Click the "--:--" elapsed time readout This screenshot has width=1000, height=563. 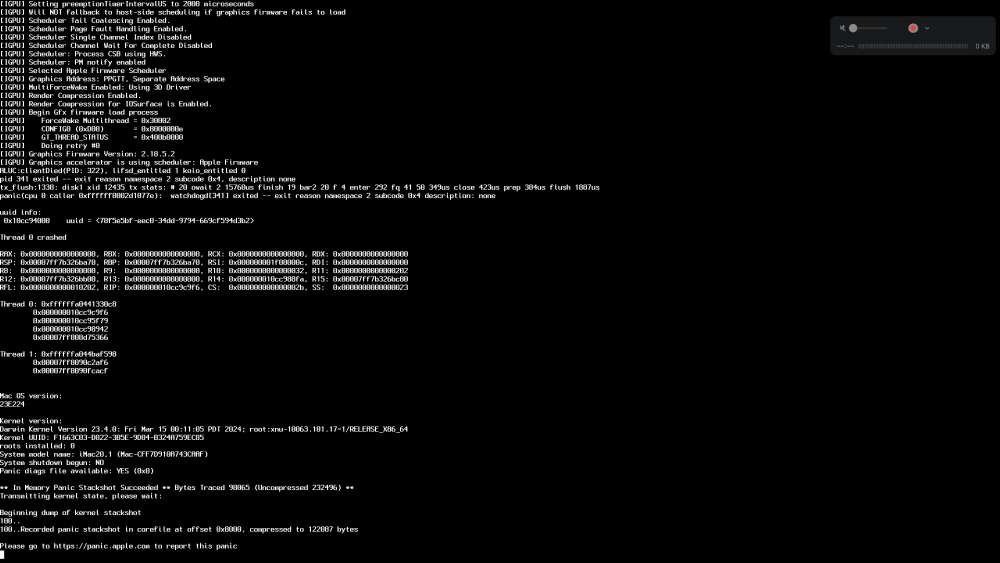point(845,46)
